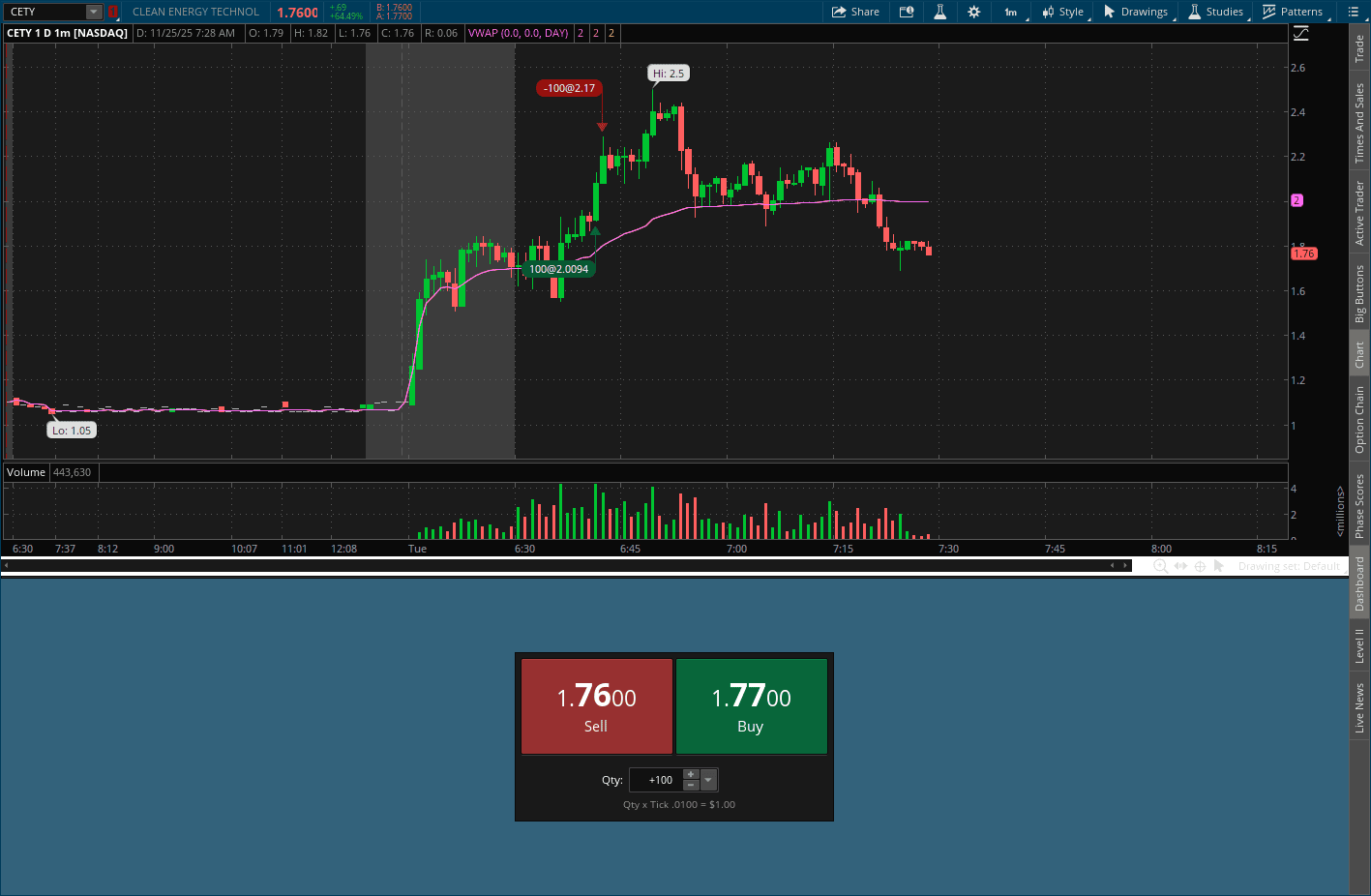Open the Patterns menu
The image size is (1371, 896).
pos(1293,12)
